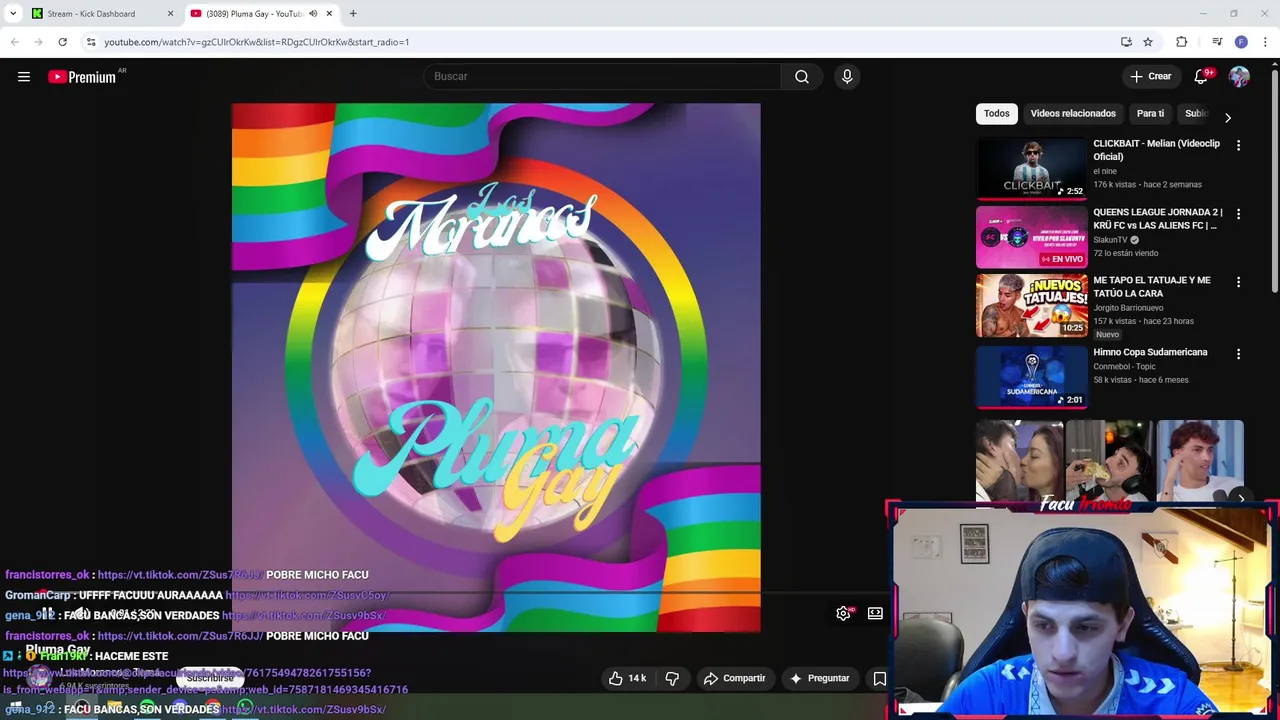Open the Chrome profile F avatar
Image resolution: width=1280 pixels, height=720 pixels.
point(1241,42)
